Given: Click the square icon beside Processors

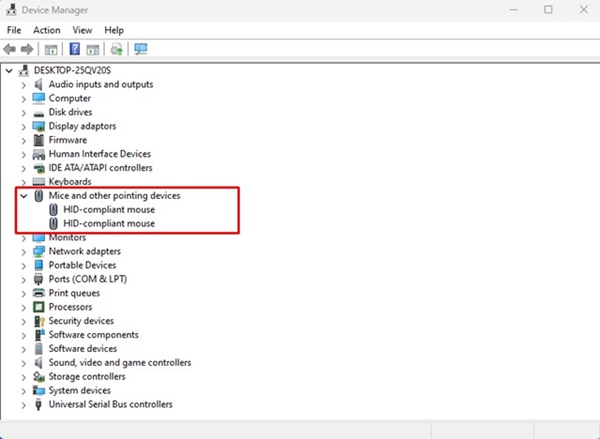Looking at the screenshot, I should pos(39,307).
